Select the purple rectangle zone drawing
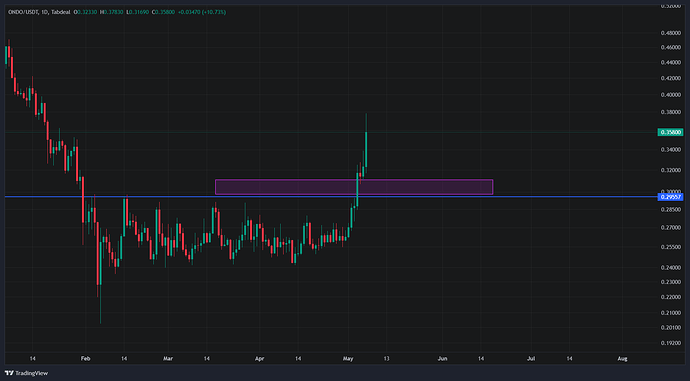The height and width of the screenshot is (381, 690). click(x=354, y=187)
